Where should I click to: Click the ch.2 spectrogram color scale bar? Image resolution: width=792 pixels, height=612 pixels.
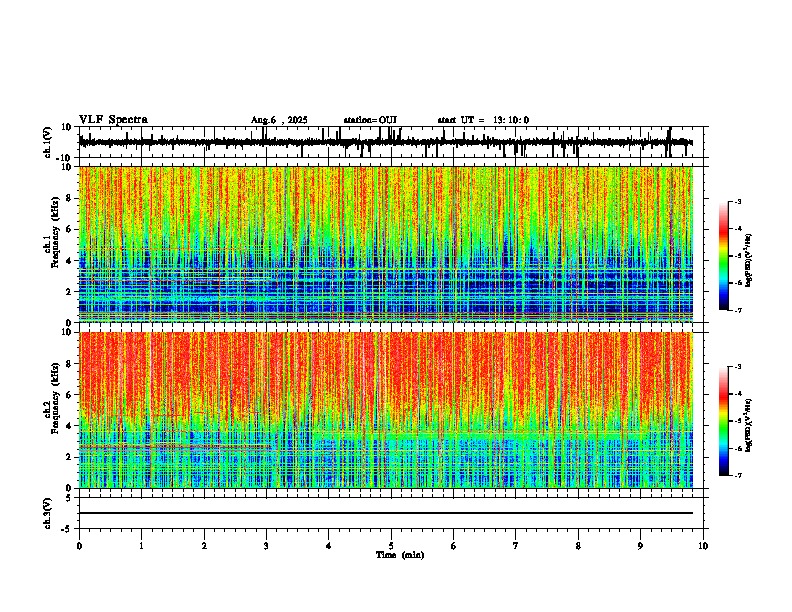(x=724, y=421)
